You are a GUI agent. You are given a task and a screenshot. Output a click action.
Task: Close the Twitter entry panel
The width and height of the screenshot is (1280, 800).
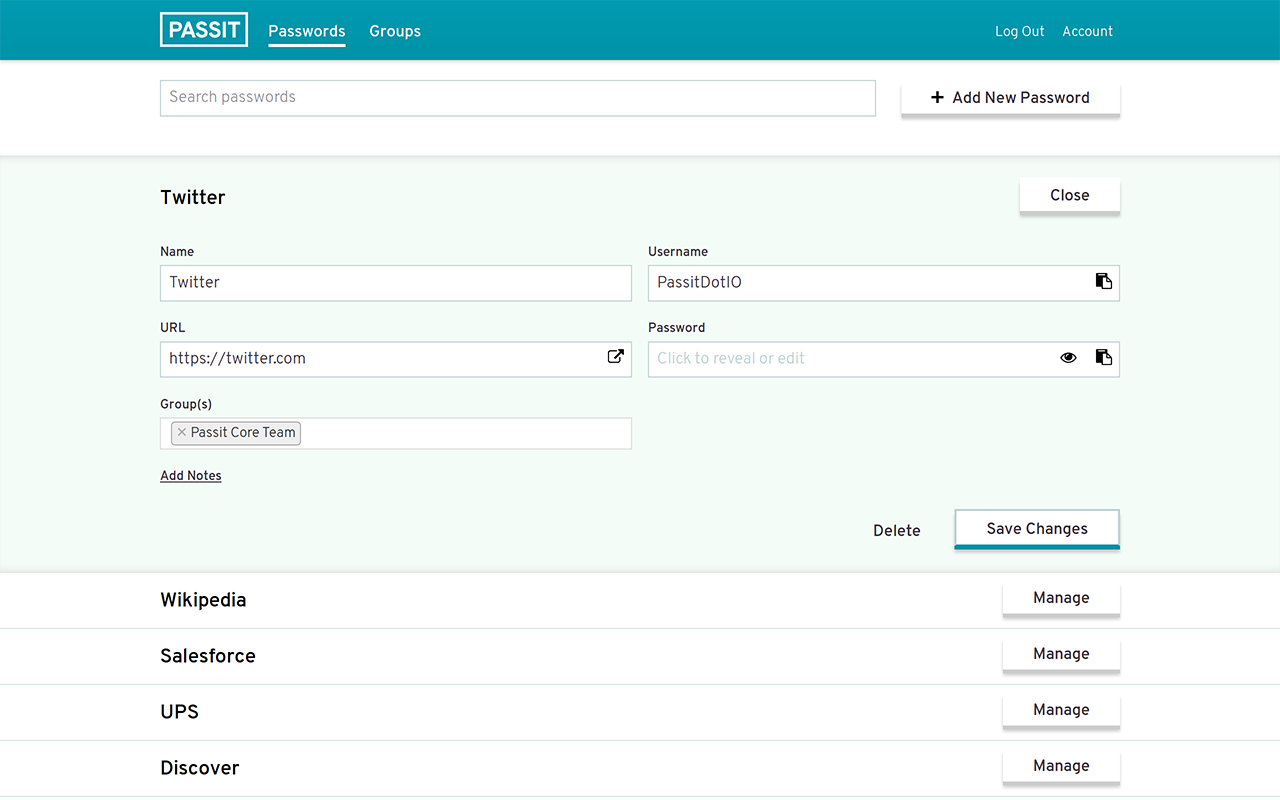click(1069, 195)
